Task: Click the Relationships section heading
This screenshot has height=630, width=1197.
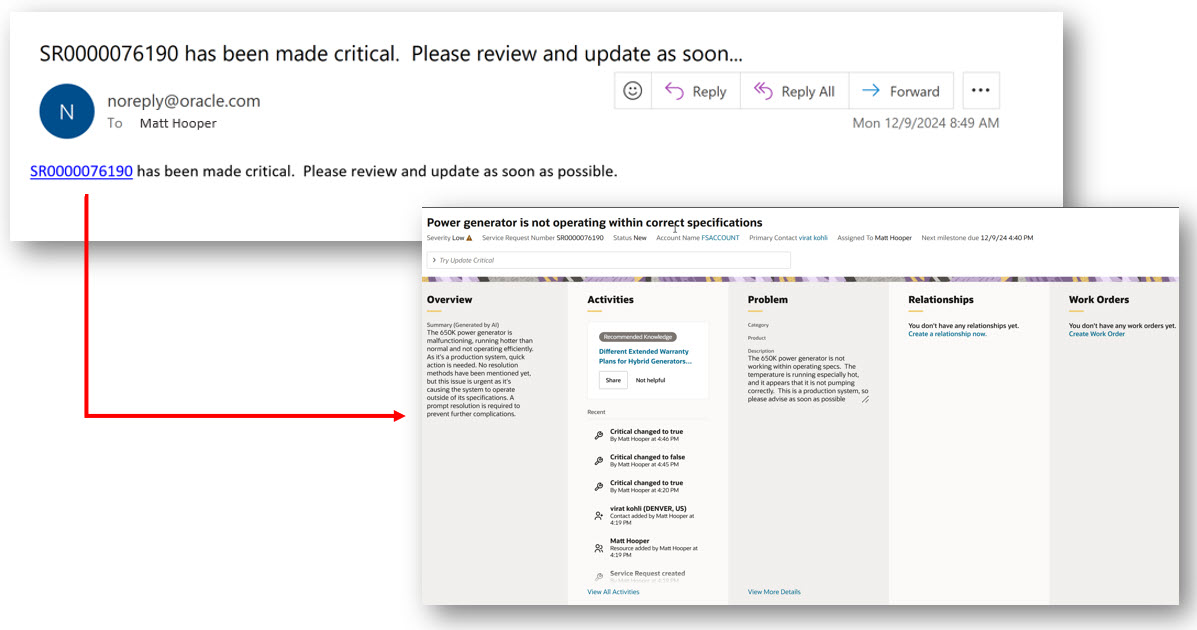Action: (941, 300)
